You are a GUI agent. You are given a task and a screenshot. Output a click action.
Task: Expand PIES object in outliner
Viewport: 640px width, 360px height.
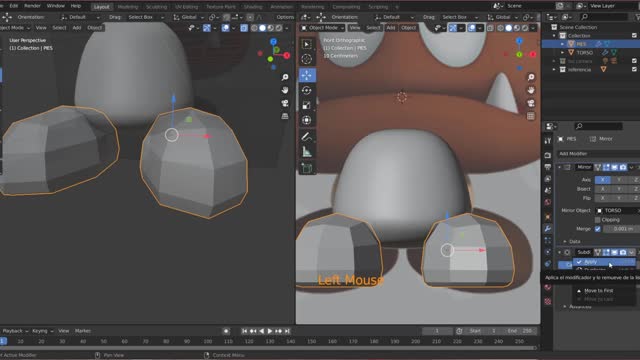[x=562, y=44]
